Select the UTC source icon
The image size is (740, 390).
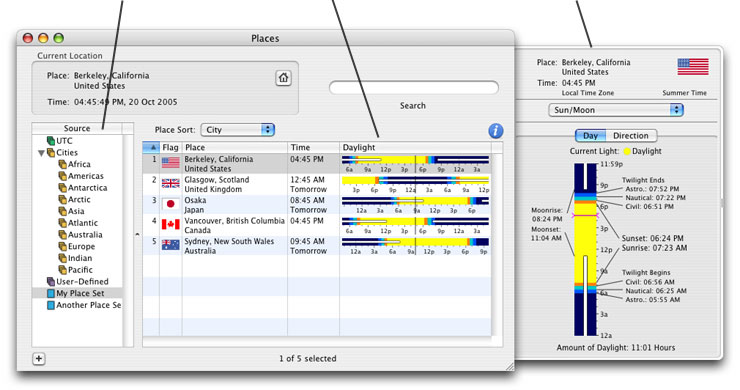(51, 141)
